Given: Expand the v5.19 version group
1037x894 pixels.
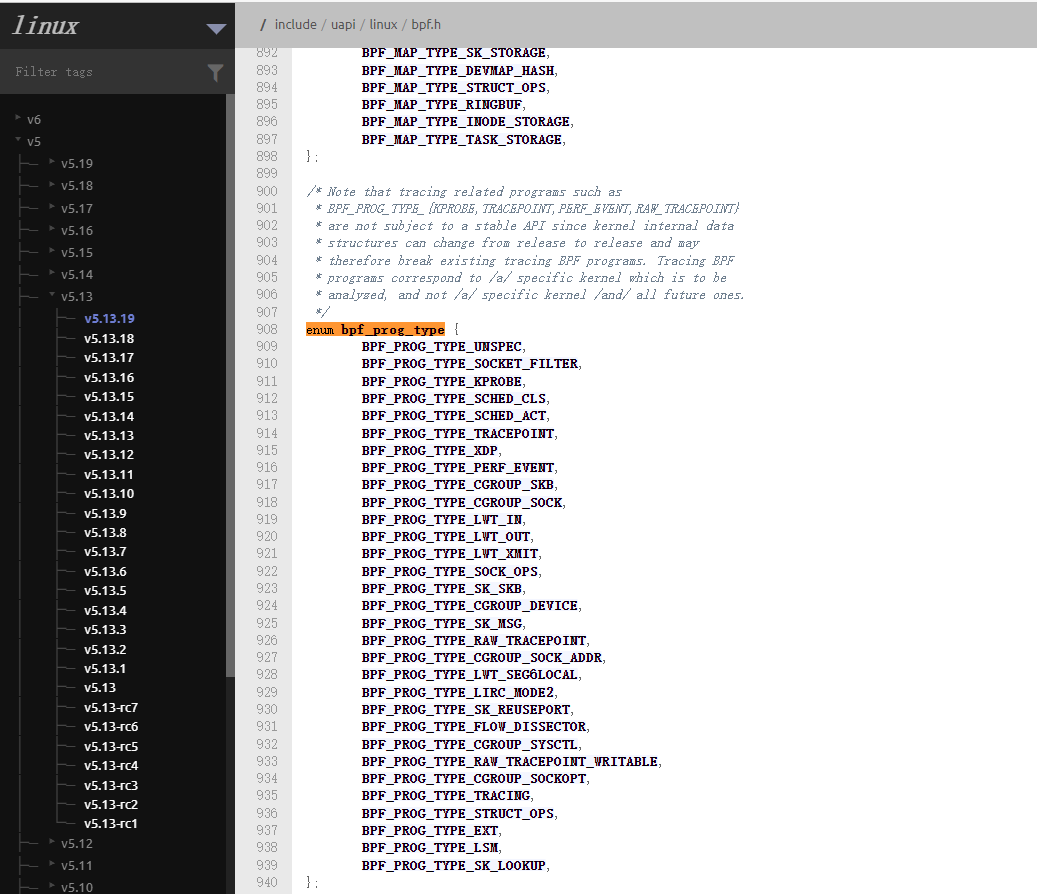Looking at the screenshot, I should click(x=52, y=161).
